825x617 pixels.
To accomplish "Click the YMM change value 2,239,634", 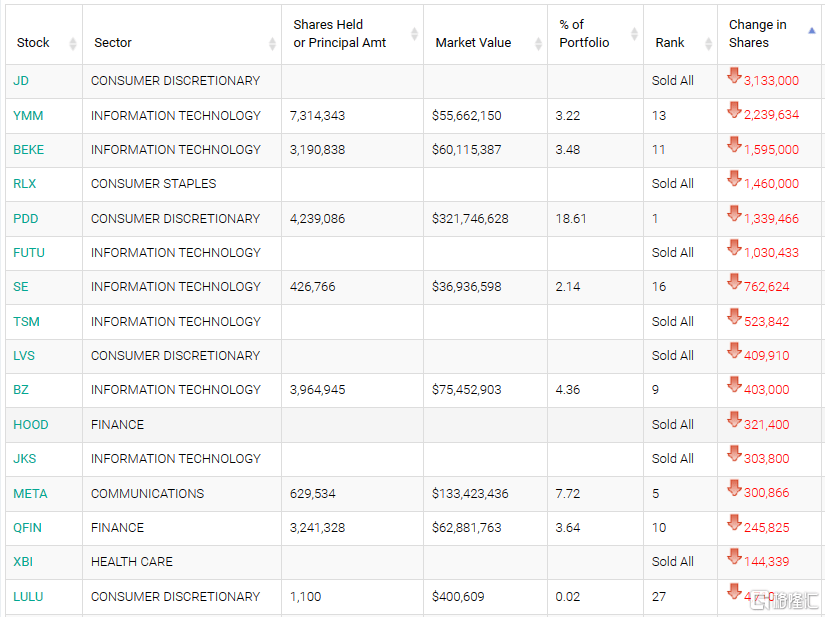I will click(771, 115).
